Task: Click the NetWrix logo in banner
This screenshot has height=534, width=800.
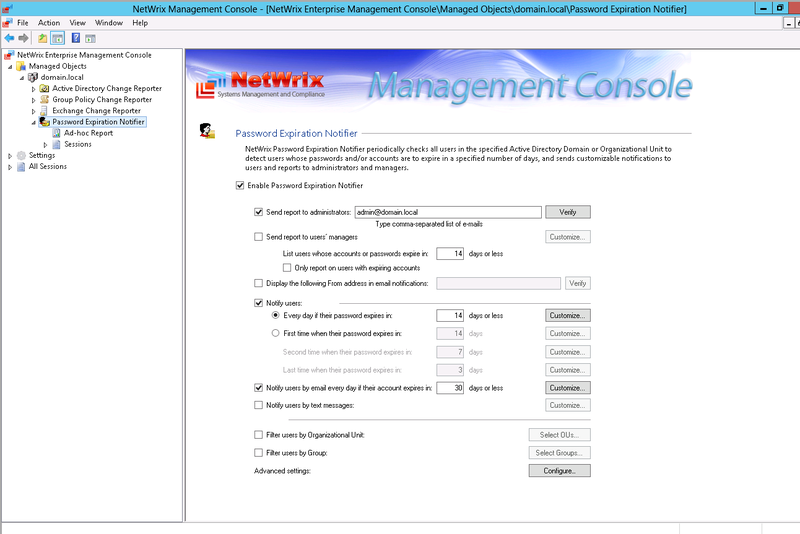Action: coord(260,84)
